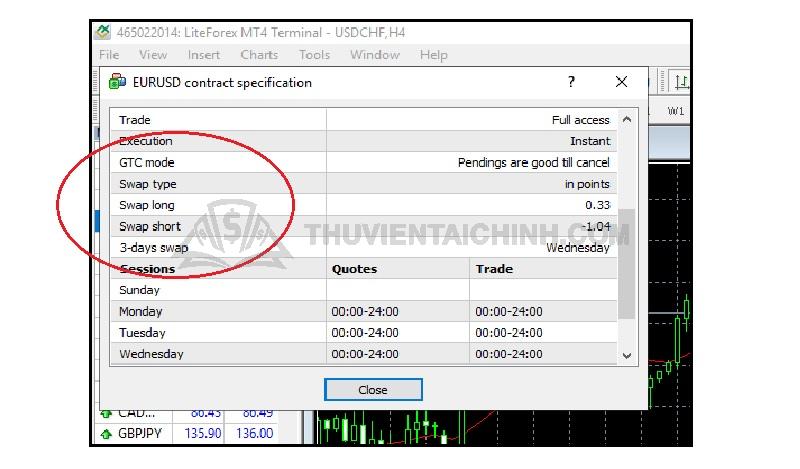Viewport: 800px width, 469px height.
Task: Select the 3-days swap row
Action: [364, 248]
